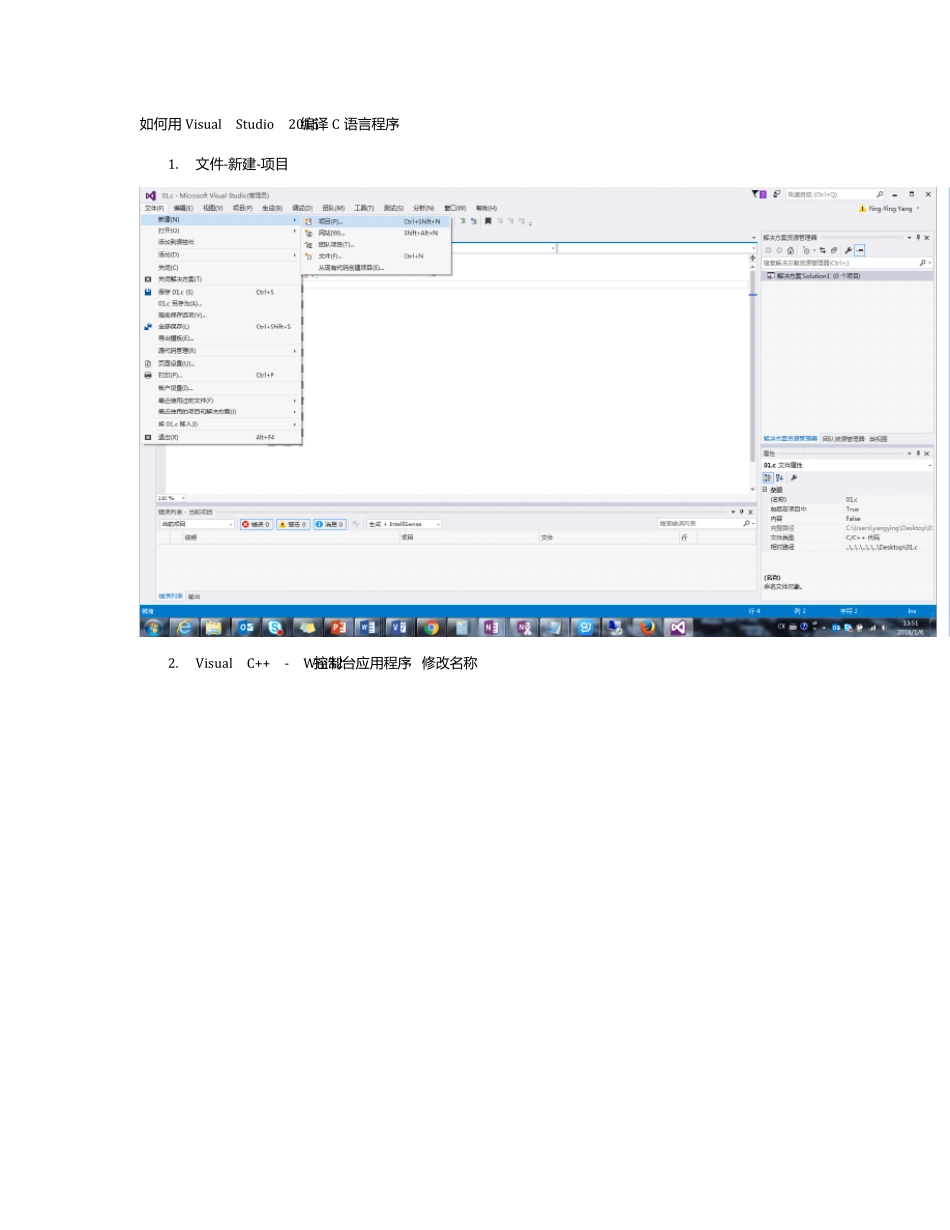Open the 文件(F) menu in menu bar
The height and width of the screenshot is (1230, 950).
153,208
